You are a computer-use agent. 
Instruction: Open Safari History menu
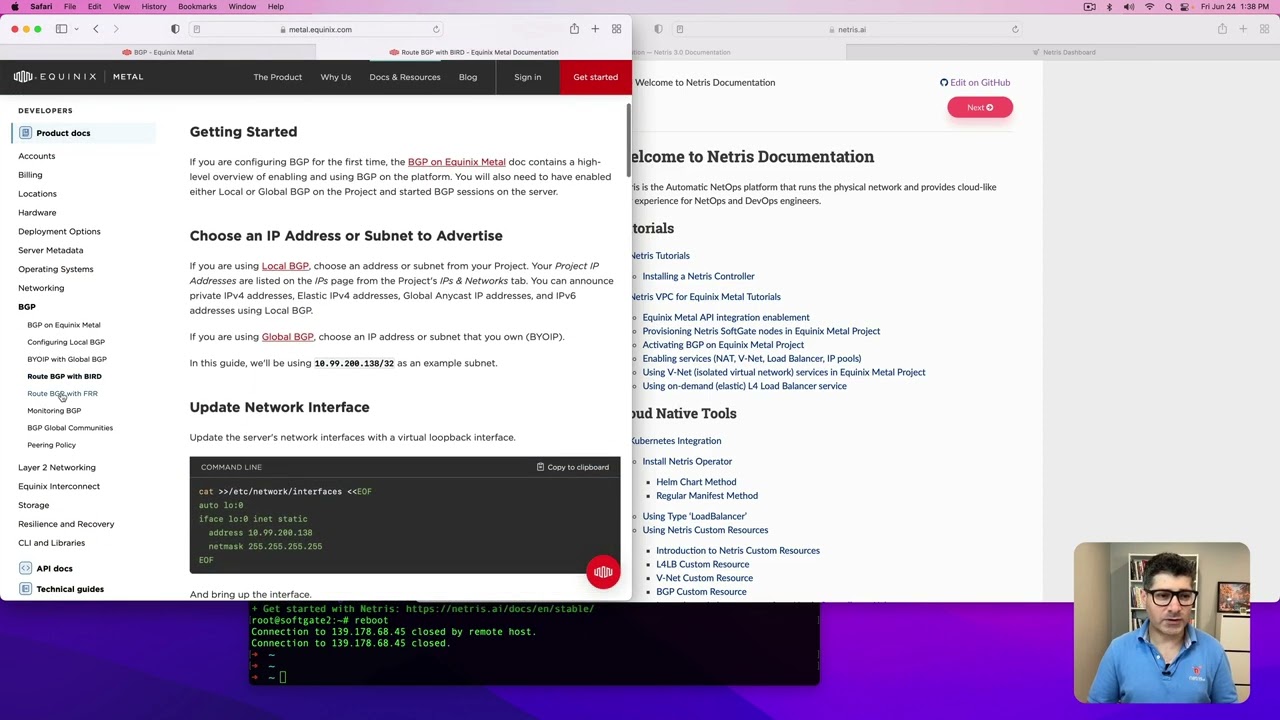[x=154, y=6]
